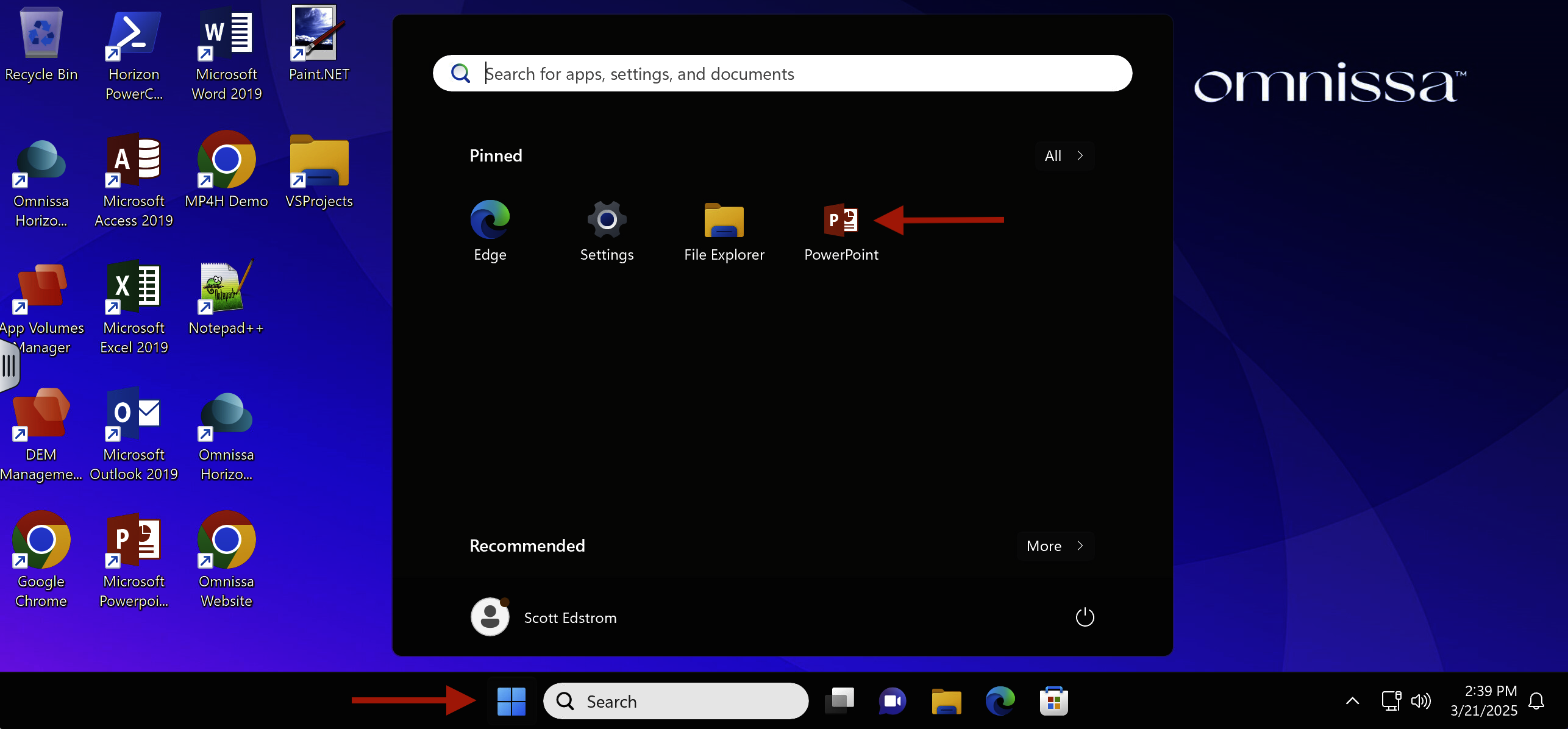Open the Teams video chat taskbar icon
The height and width of the screenshot is (729, 1568).
coord(893,701)
